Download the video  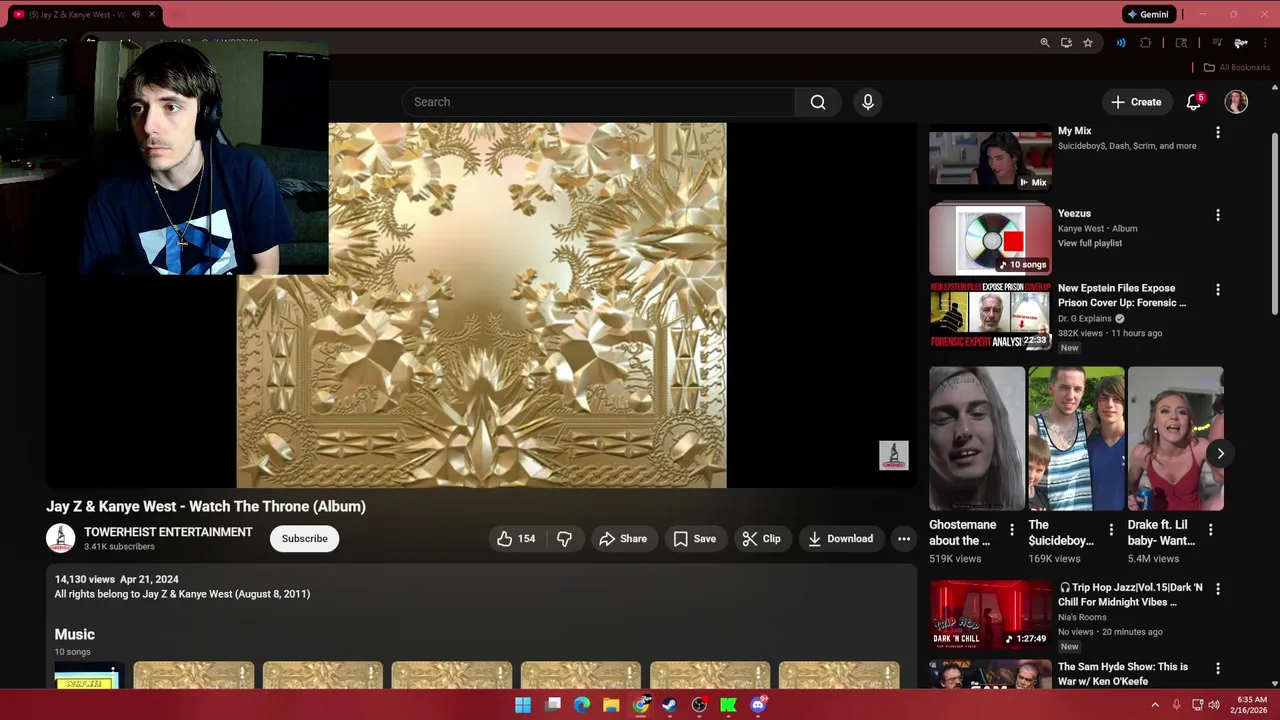click(841, 539)
